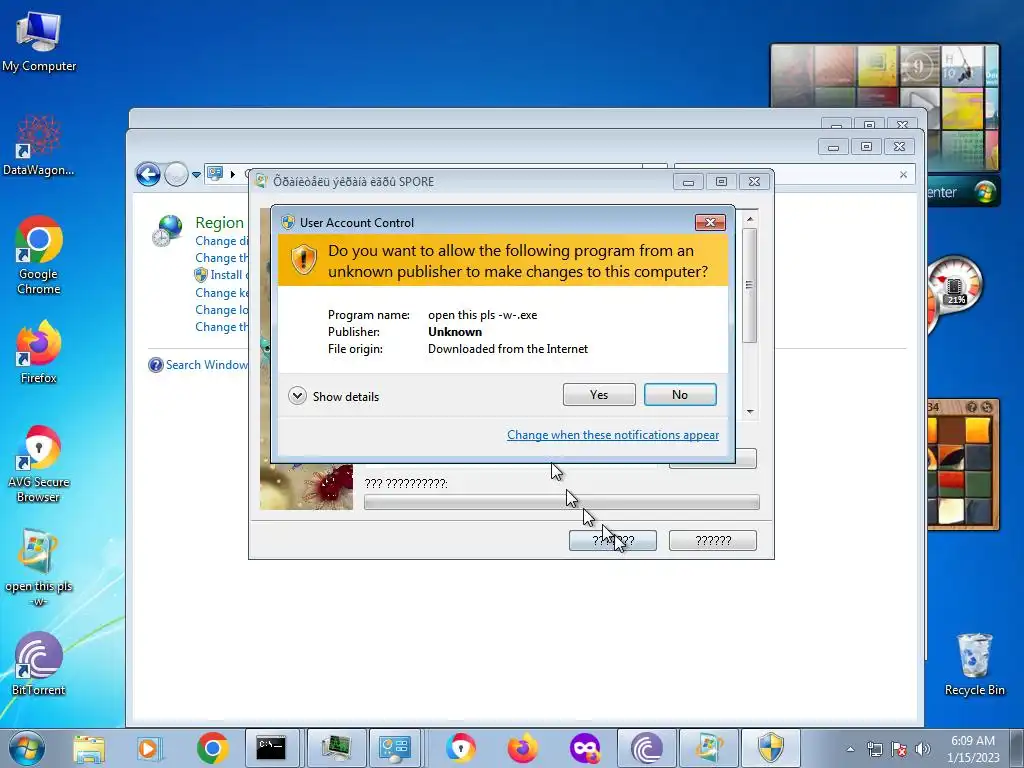Maximize the SPORE installer window
The height and width of the screenshot is (768, 1024).
[x=721, y=182]
